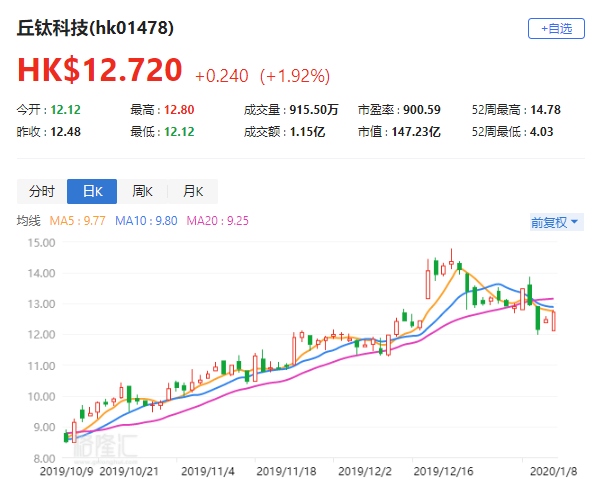Screen dimensions: 597x480
Task: Click the 2019/12/16 date axis label
Action: coord(444,472)
